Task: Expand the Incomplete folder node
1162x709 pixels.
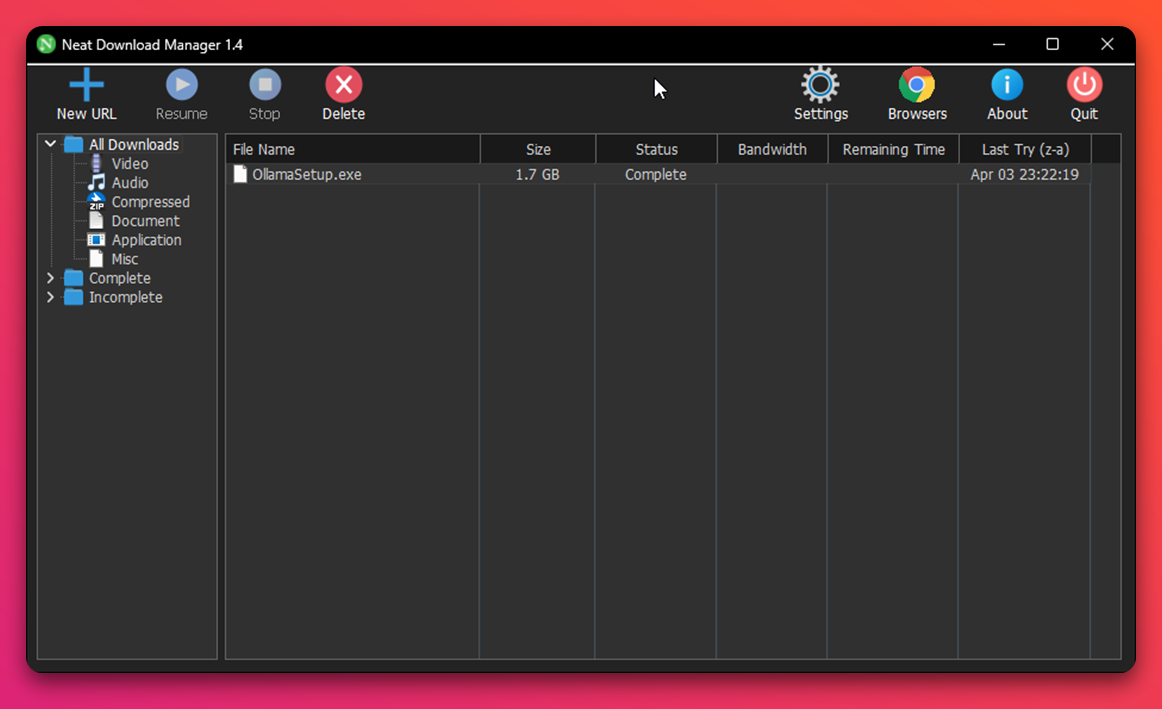Action: click(x=50, y=297)
